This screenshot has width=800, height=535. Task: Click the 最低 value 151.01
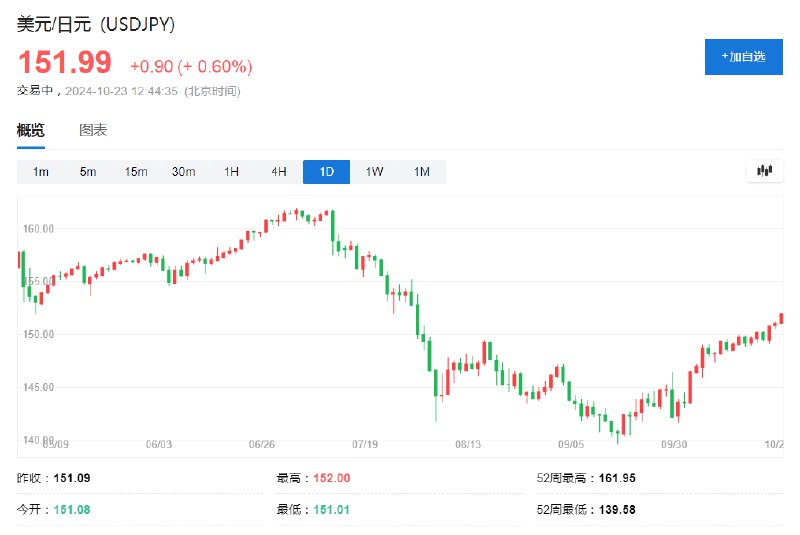coord(332,509)
